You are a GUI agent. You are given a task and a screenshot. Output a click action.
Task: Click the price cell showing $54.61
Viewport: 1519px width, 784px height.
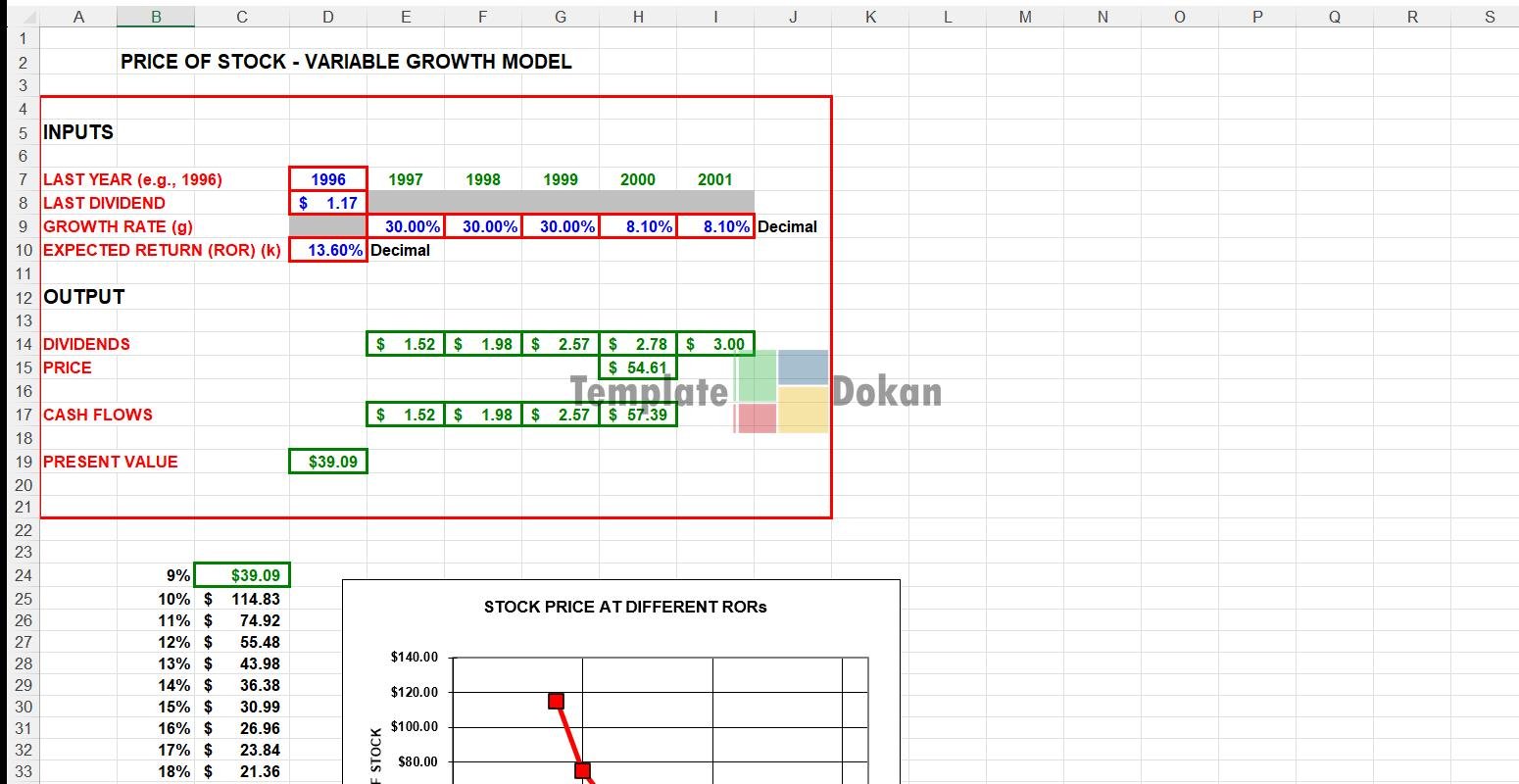point(637,367)
